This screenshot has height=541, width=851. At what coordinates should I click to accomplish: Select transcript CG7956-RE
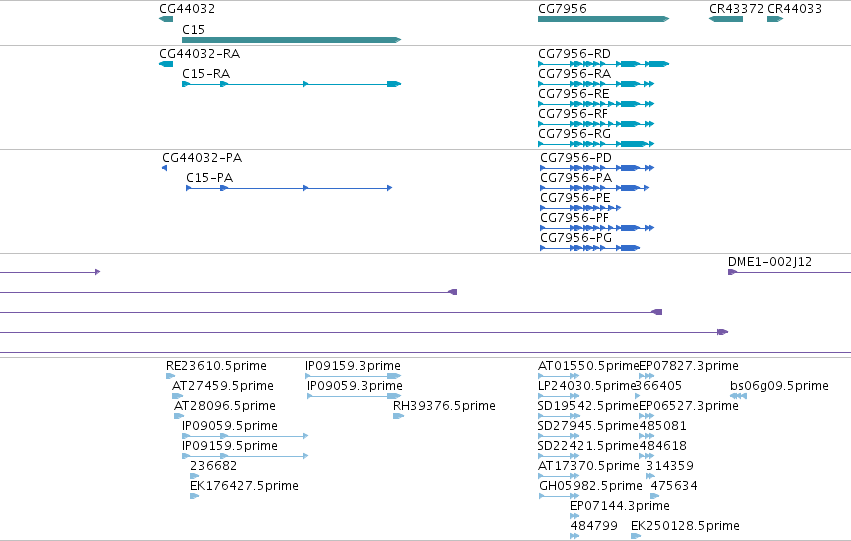click(x=596, y=104)
